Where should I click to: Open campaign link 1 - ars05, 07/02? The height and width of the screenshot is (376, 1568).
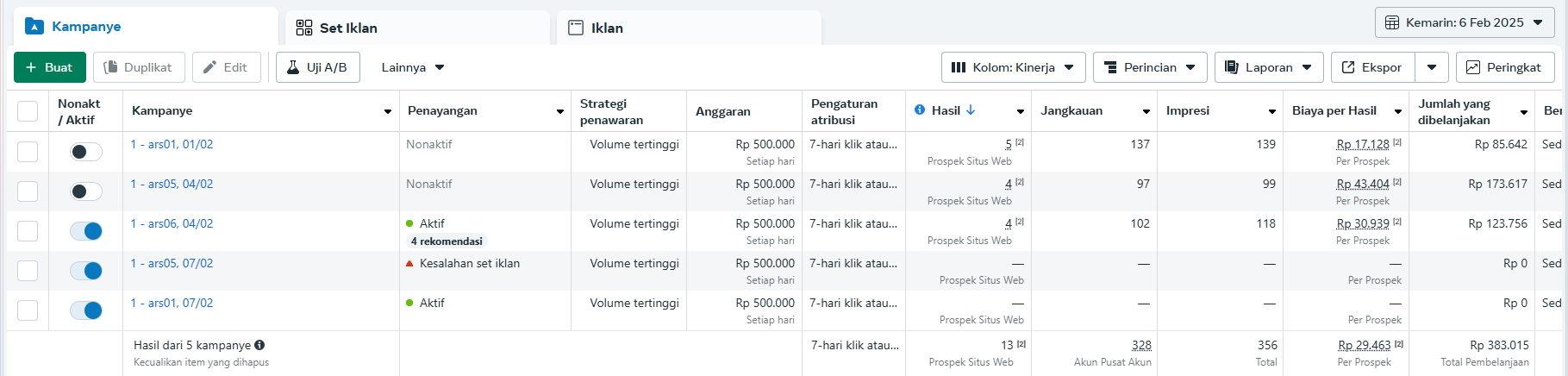[172, 263]
